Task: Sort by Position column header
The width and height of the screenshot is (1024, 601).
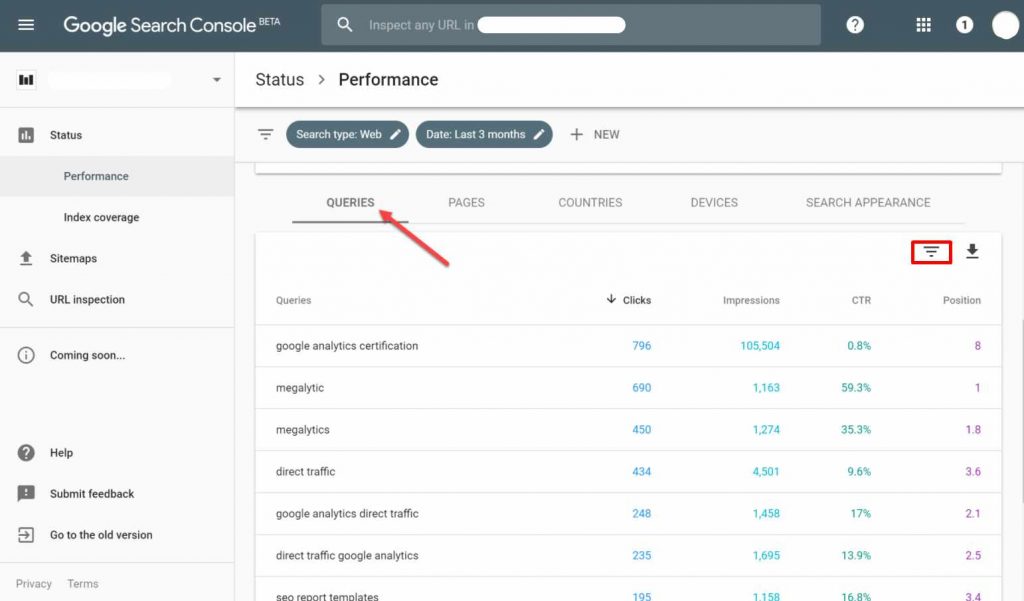Action: point(961,300)
